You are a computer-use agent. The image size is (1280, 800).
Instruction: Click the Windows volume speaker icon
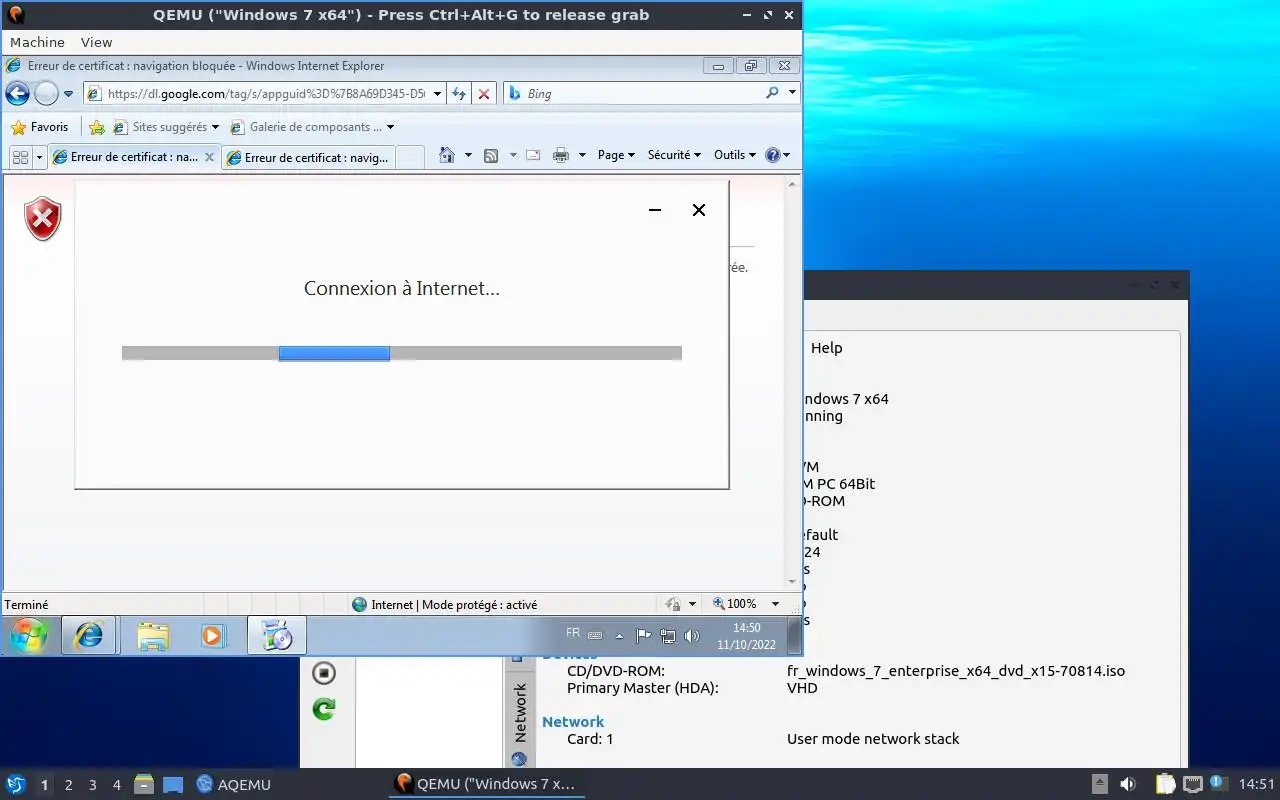tap(692, 635)
